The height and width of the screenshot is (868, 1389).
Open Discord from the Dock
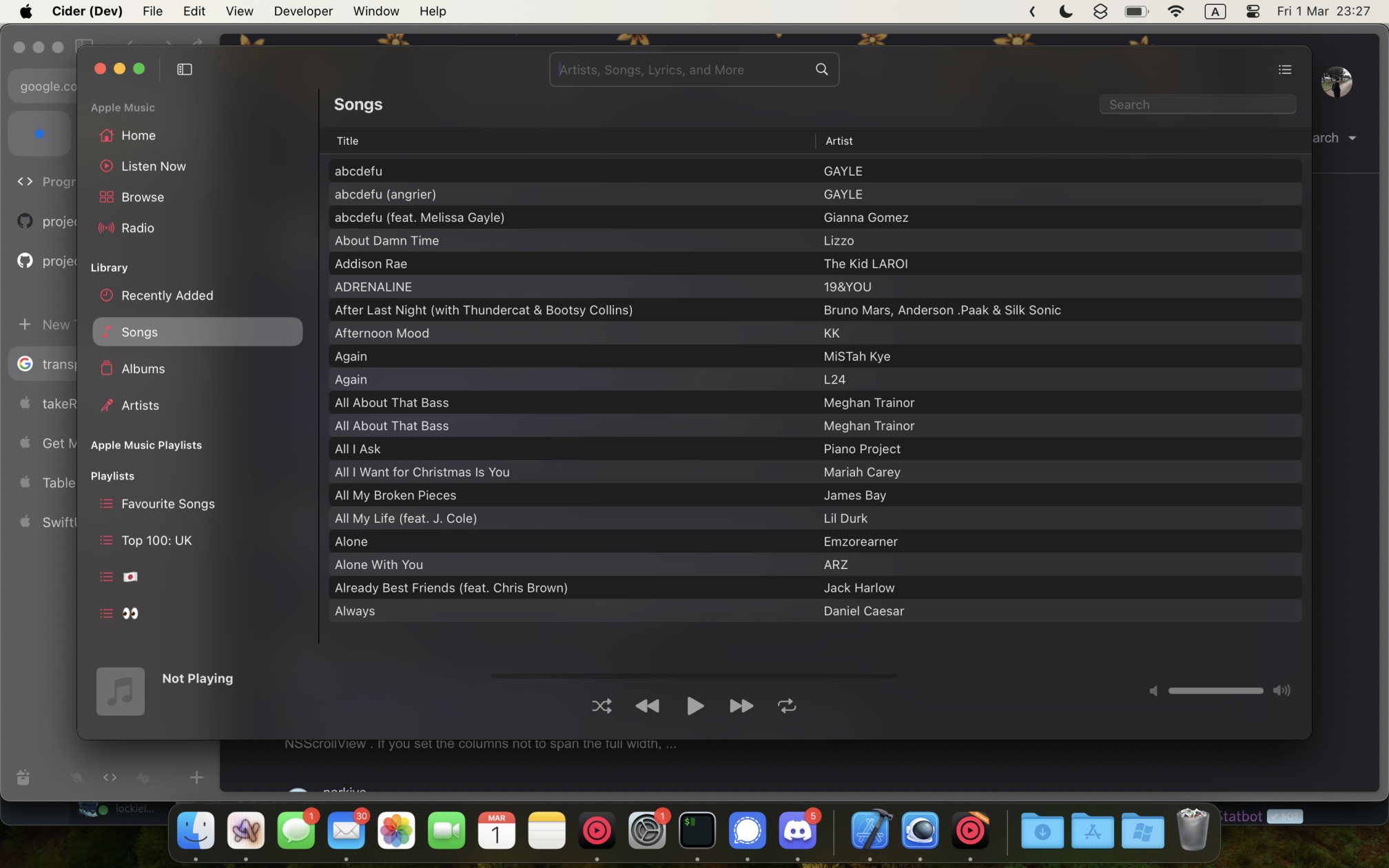[x=797, y=830]
